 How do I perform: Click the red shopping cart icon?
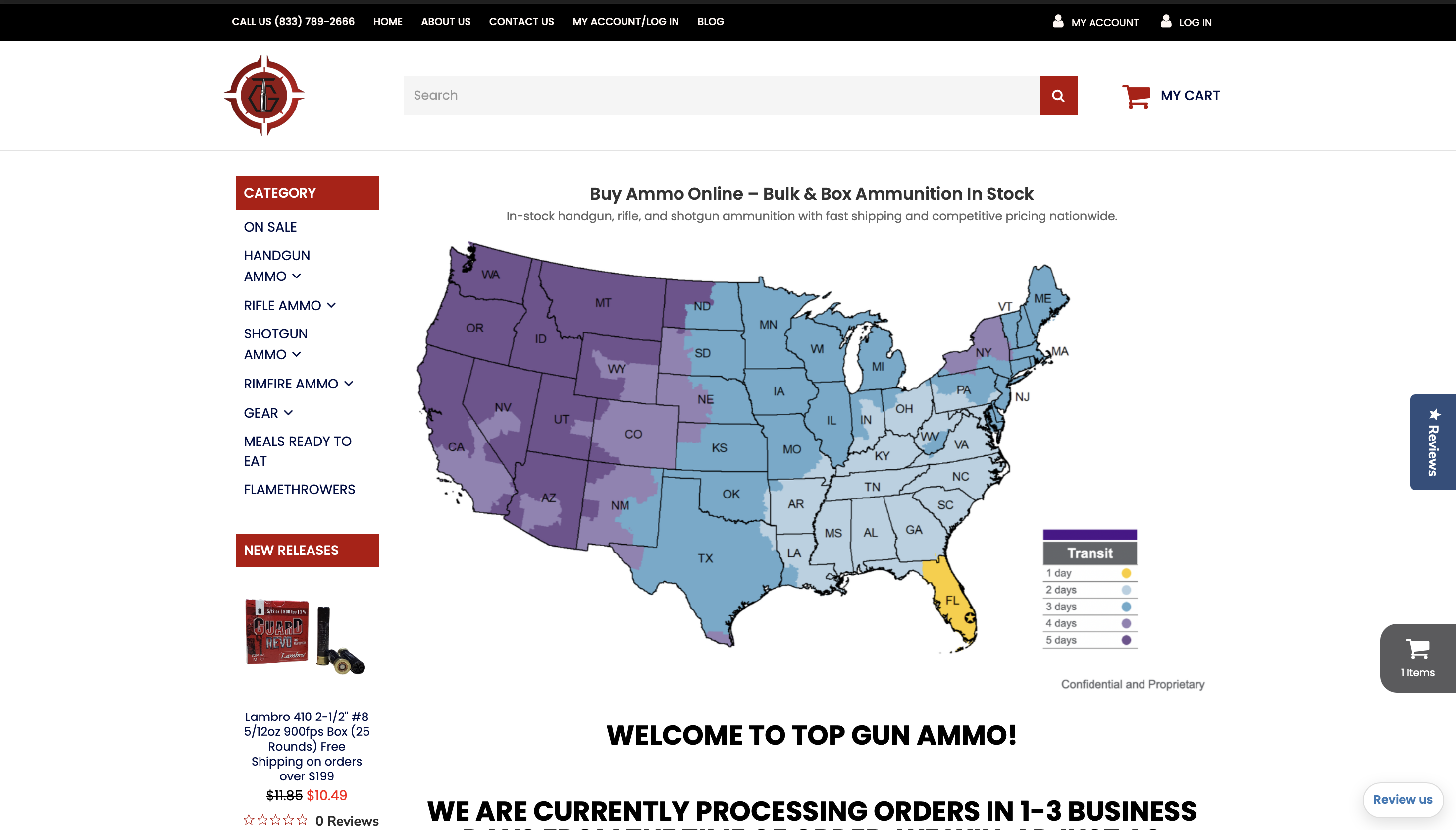(1136, 96)
